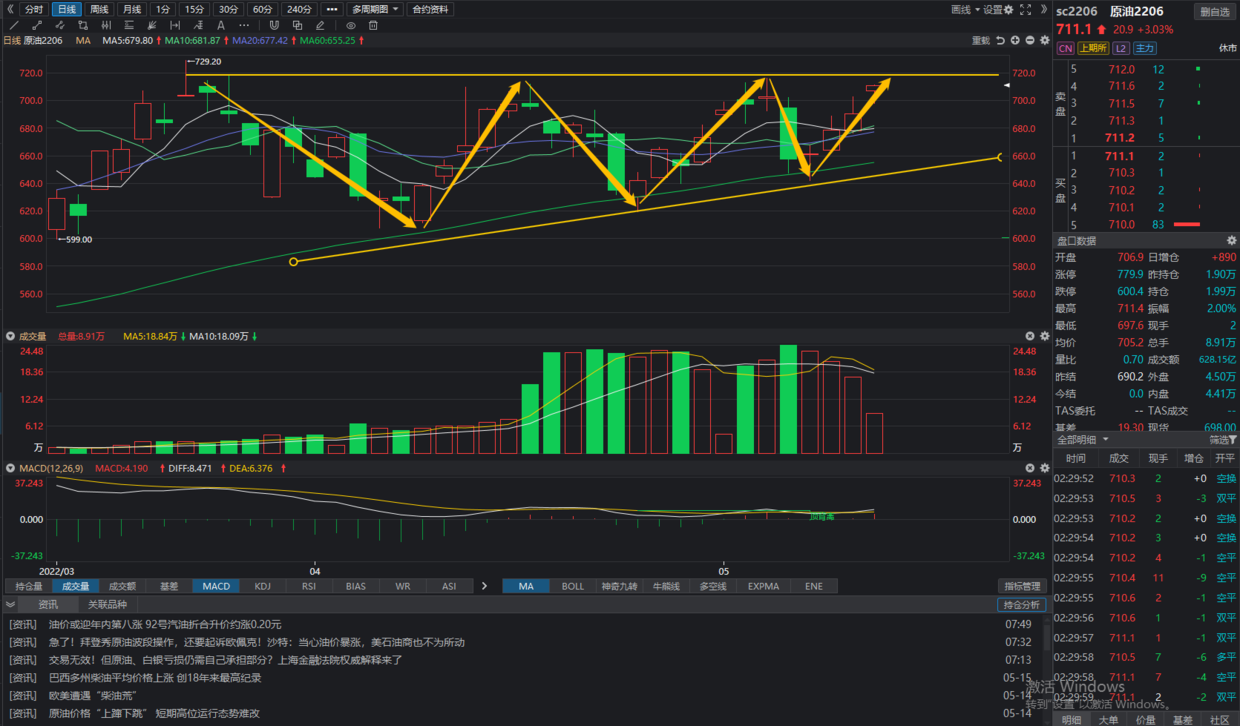
Task: Select BOLL main indicator
Action: 572,586
